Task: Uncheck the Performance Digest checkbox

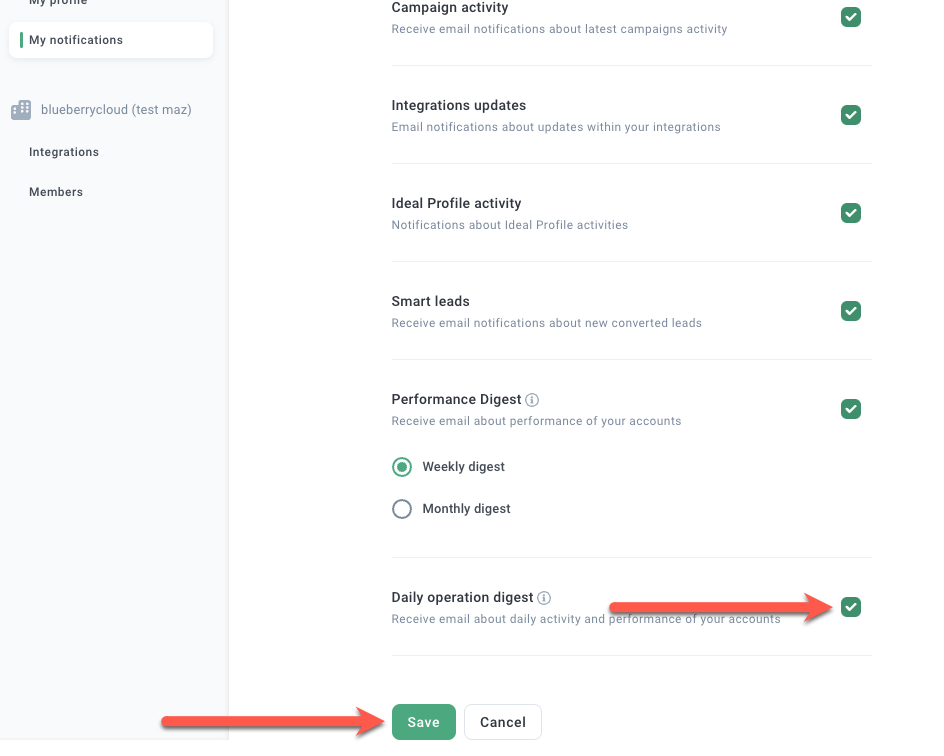Action: pos(850,409)
